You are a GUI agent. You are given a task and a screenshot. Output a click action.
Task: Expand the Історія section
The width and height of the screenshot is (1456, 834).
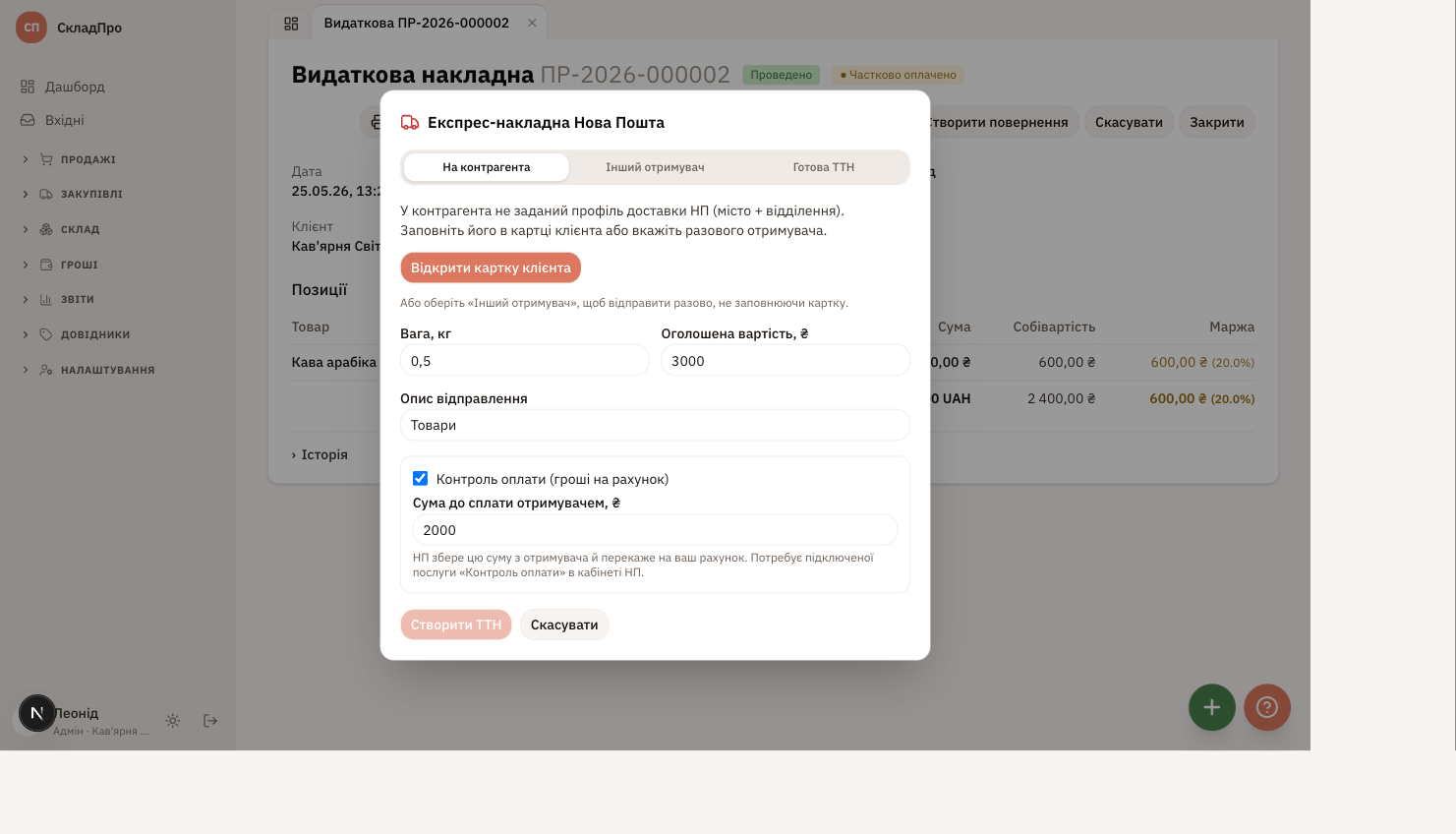(x=320, y=454)
